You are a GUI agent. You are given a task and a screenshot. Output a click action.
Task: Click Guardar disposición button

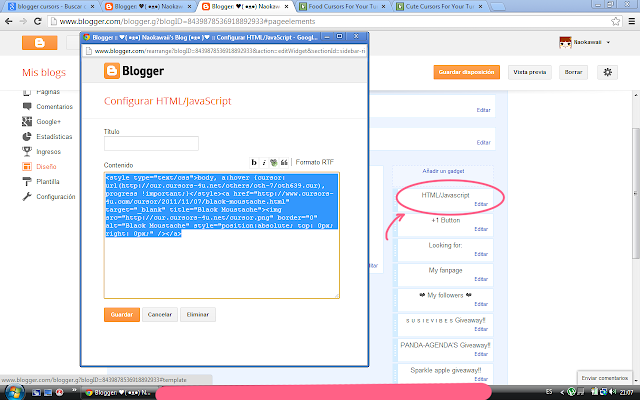point(466,72)
